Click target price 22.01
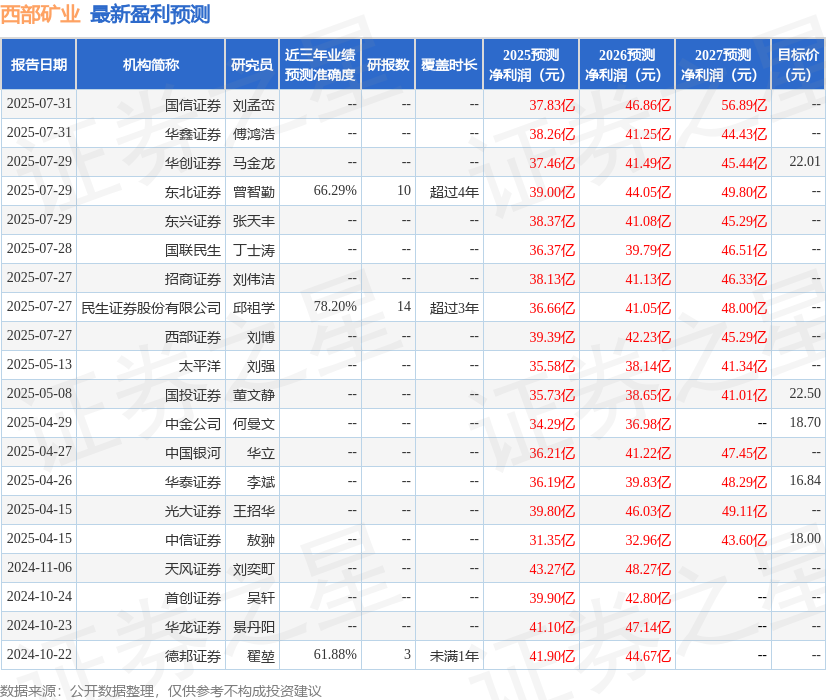The image size is (826, 700). tap(805, 162)
